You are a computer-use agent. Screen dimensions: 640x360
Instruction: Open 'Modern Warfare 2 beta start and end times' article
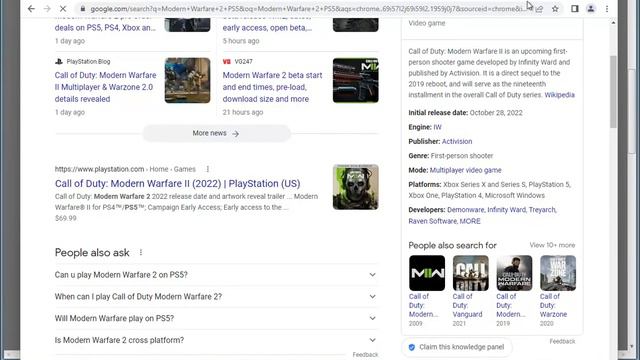coord(272,87)
